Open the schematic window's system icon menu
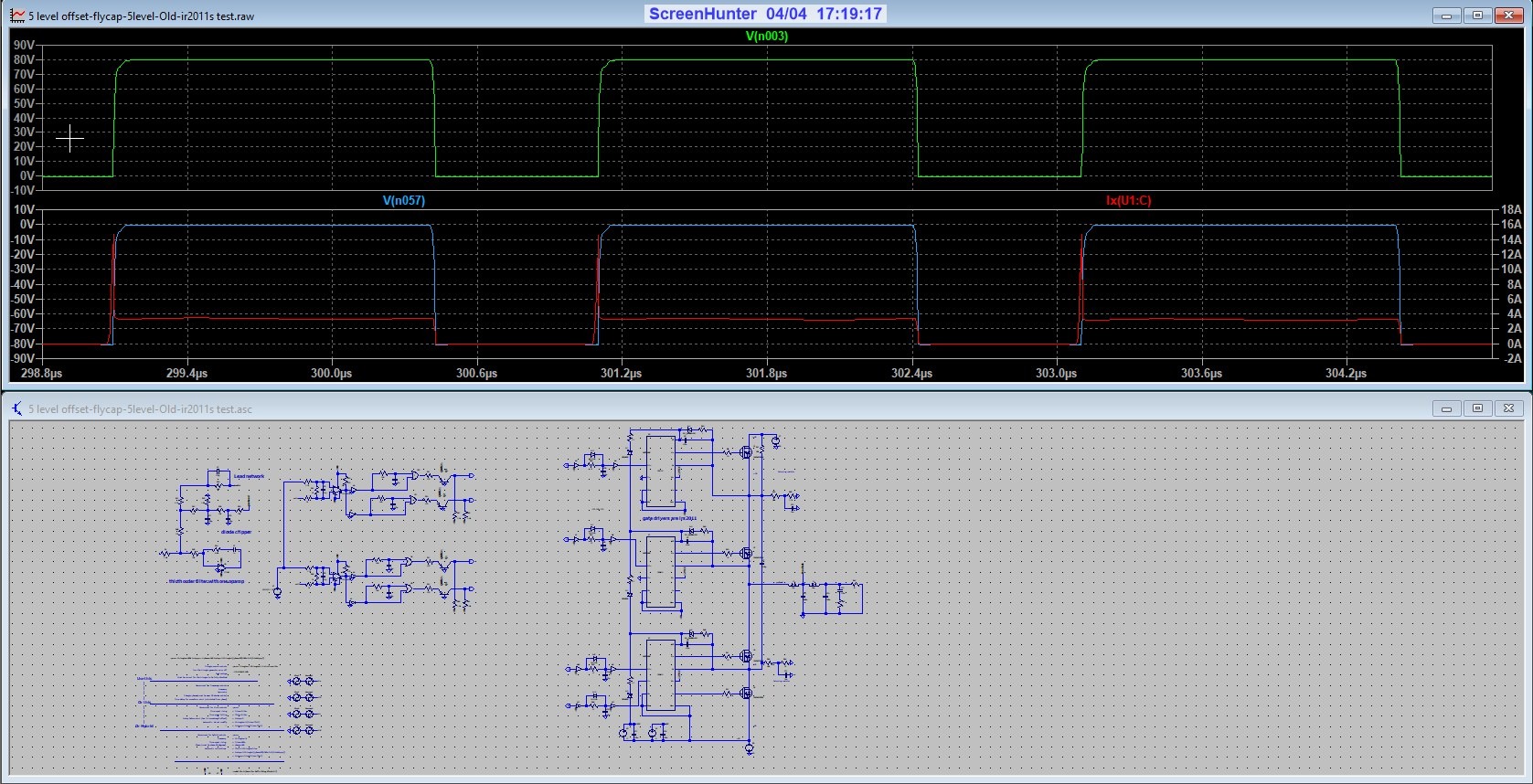This screenshot has width=1533, height=784. (x=17, y=408)
